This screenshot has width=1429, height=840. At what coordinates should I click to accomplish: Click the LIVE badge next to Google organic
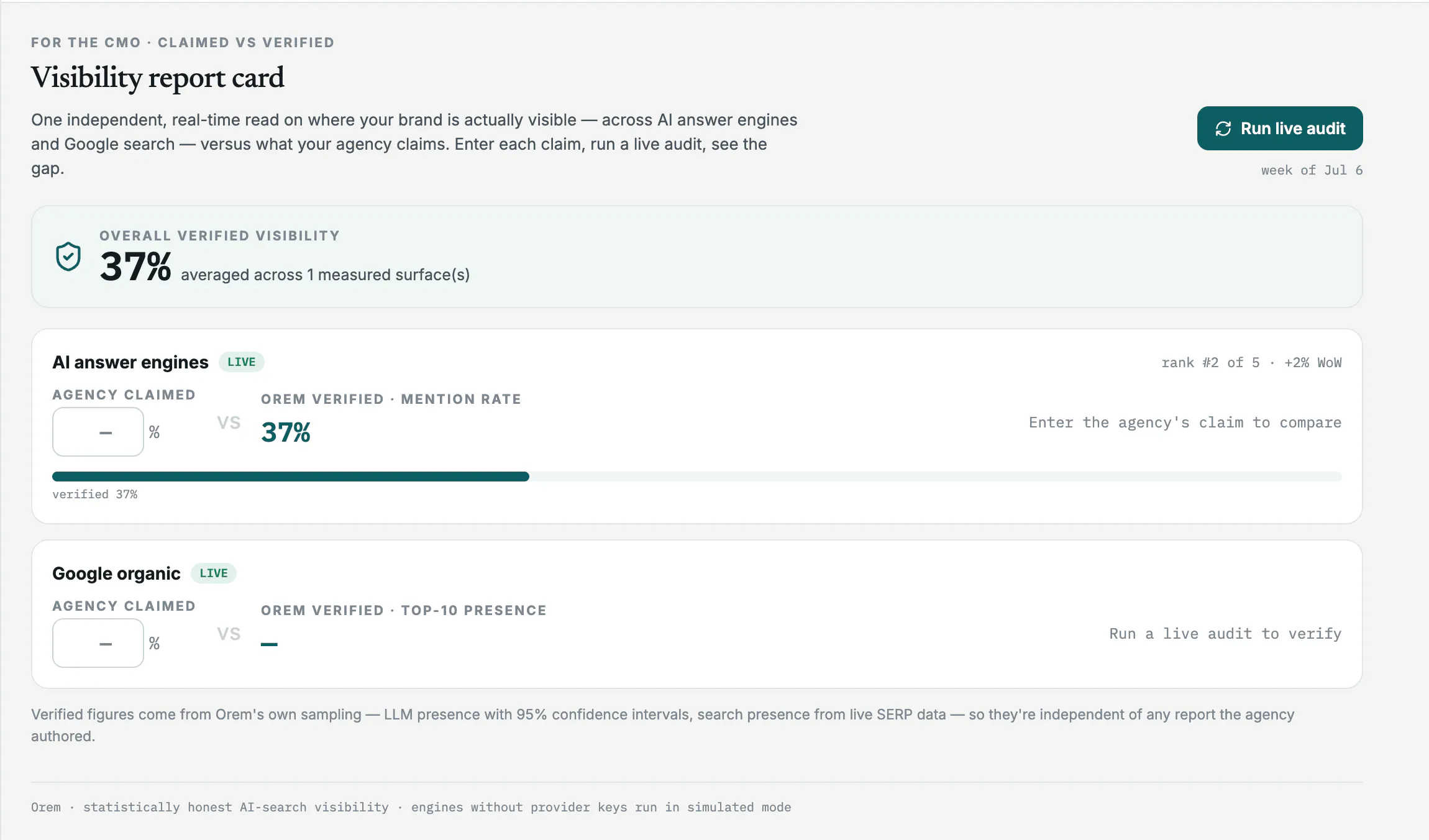click(x=214, y=573)
